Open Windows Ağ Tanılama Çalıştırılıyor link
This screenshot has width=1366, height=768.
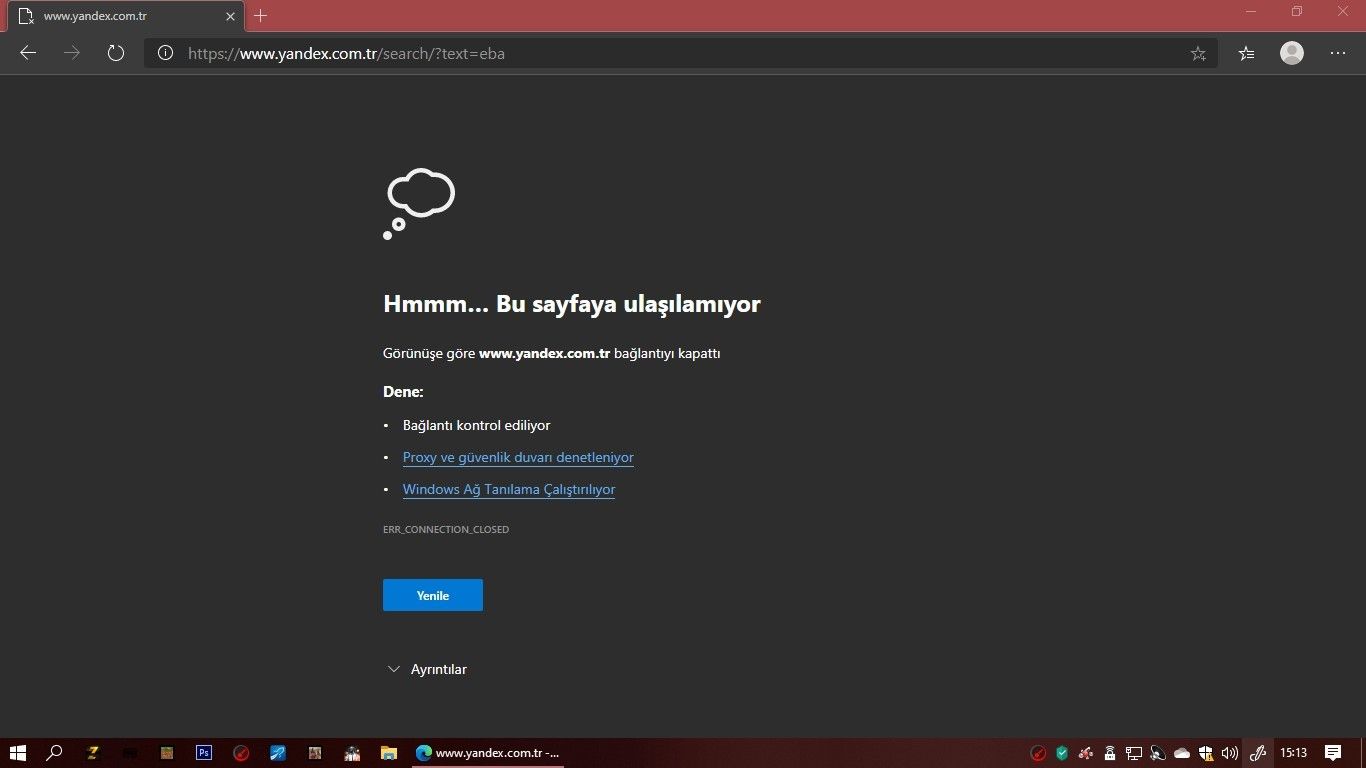(x=509, y=489)
